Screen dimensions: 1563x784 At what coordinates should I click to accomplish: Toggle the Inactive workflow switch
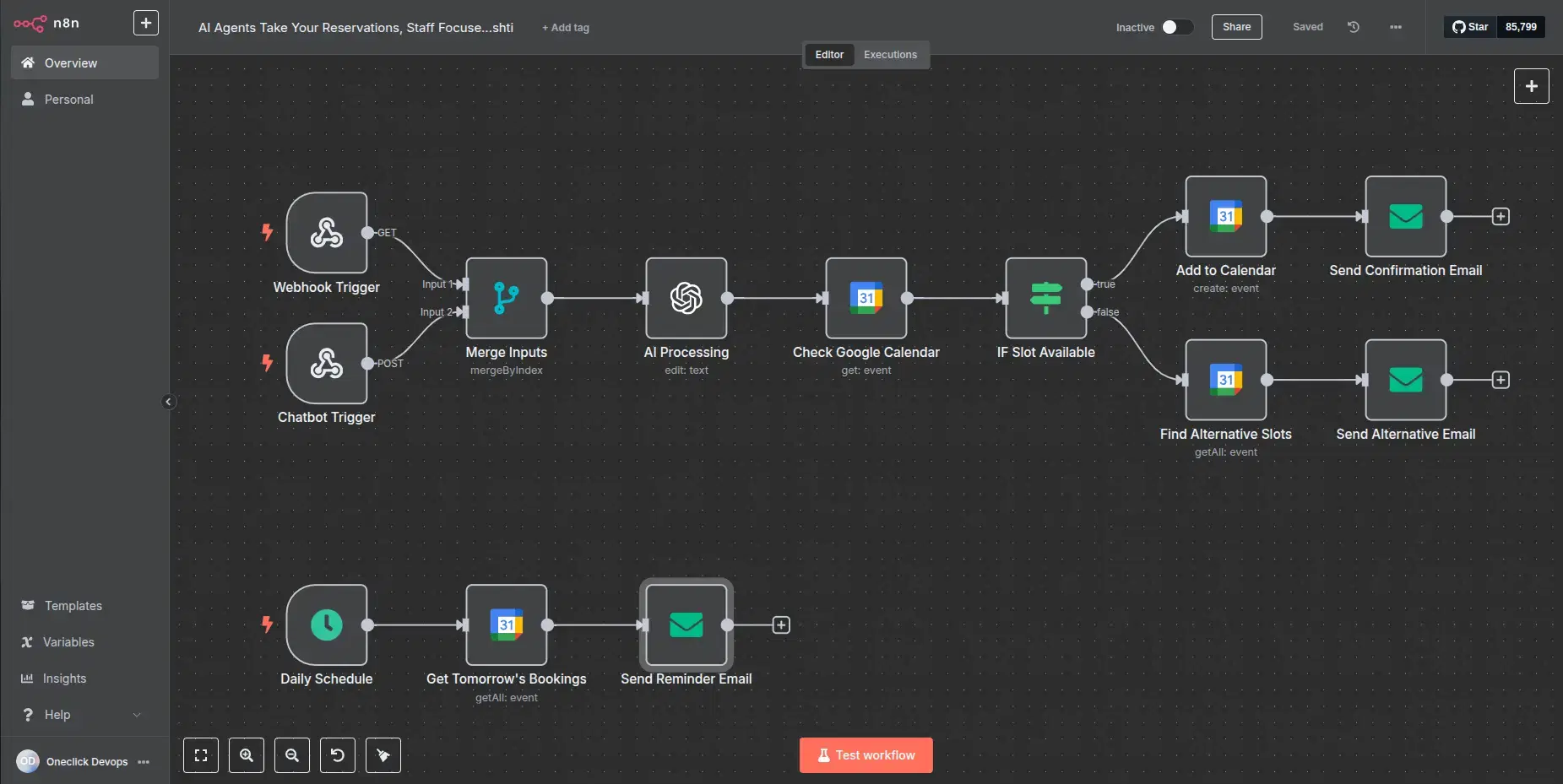coord(1177,27)
